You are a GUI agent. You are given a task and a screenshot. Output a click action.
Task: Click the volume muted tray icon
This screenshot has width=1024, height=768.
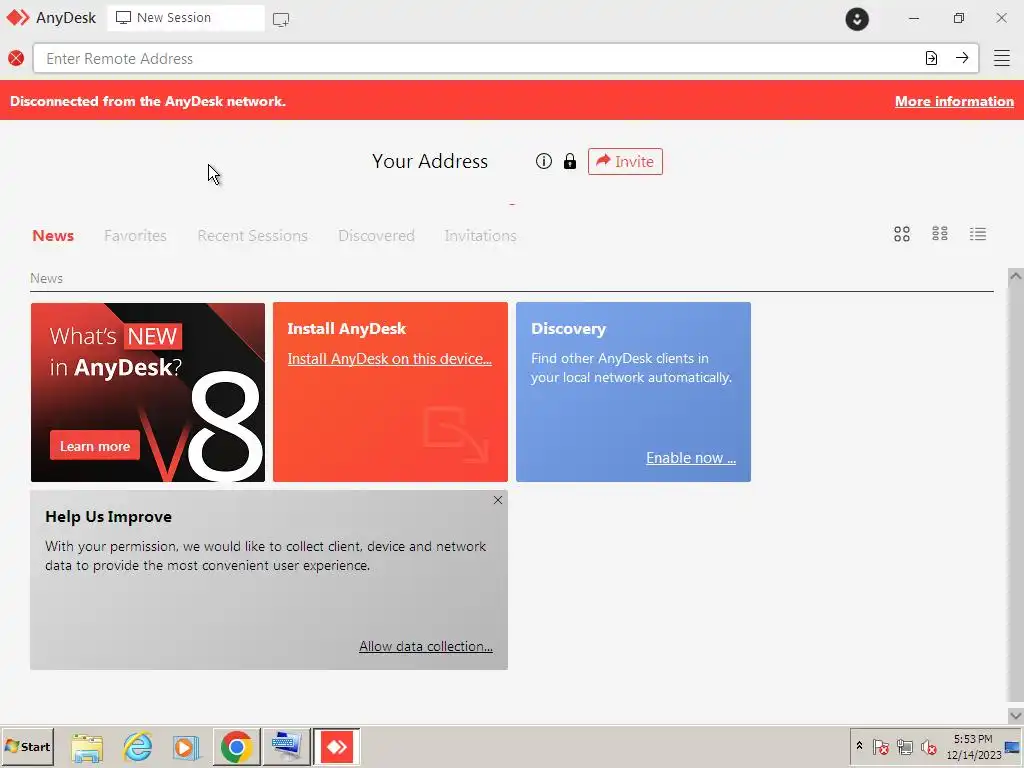(x=928, y=746)
